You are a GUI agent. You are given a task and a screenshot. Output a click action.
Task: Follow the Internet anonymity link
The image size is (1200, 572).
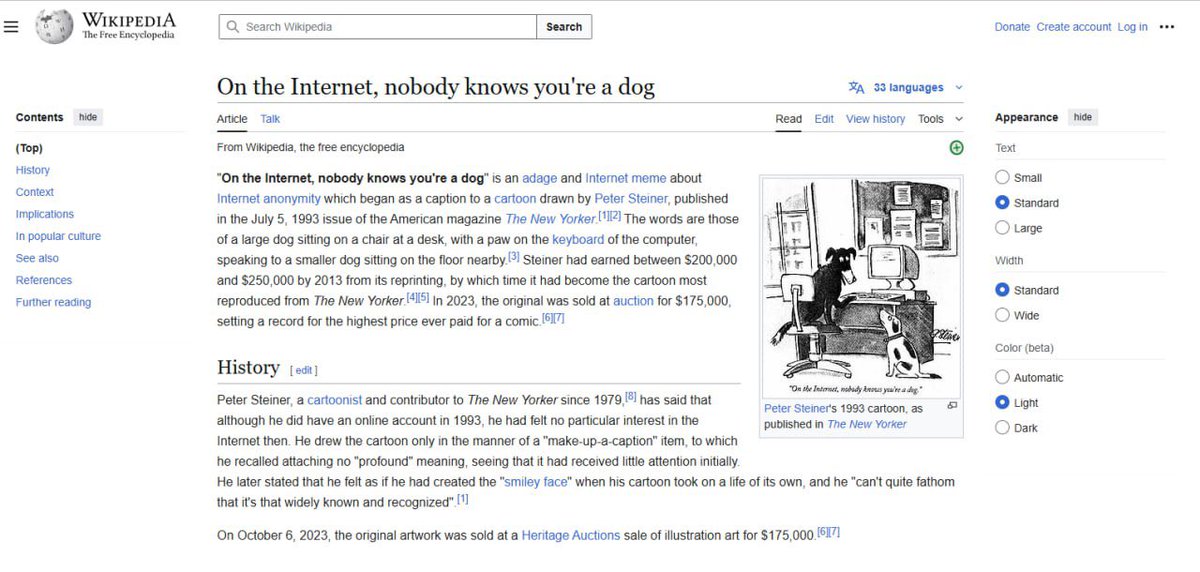click(269, 199)
